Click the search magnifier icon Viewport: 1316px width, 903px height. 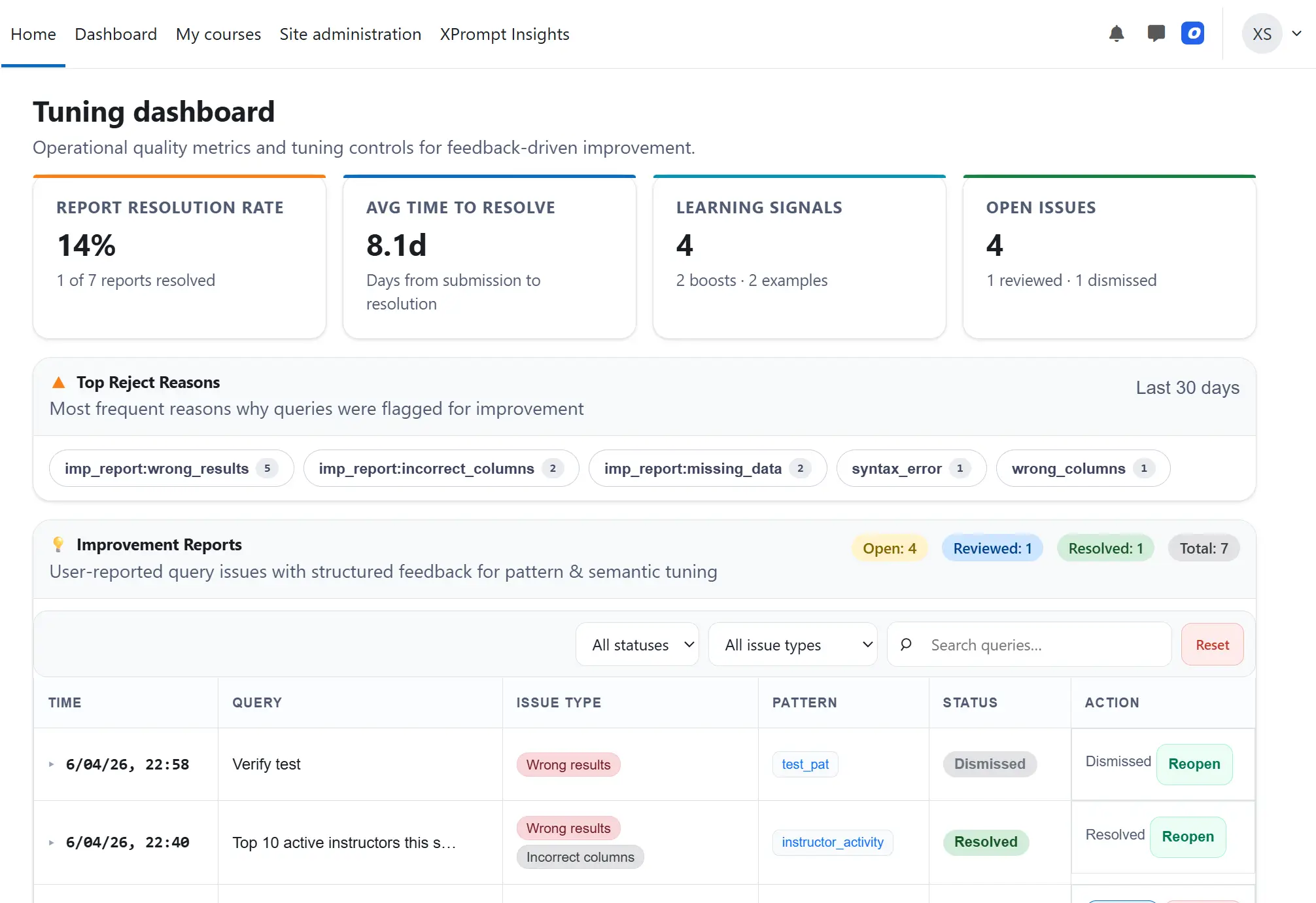coord(906,645)
